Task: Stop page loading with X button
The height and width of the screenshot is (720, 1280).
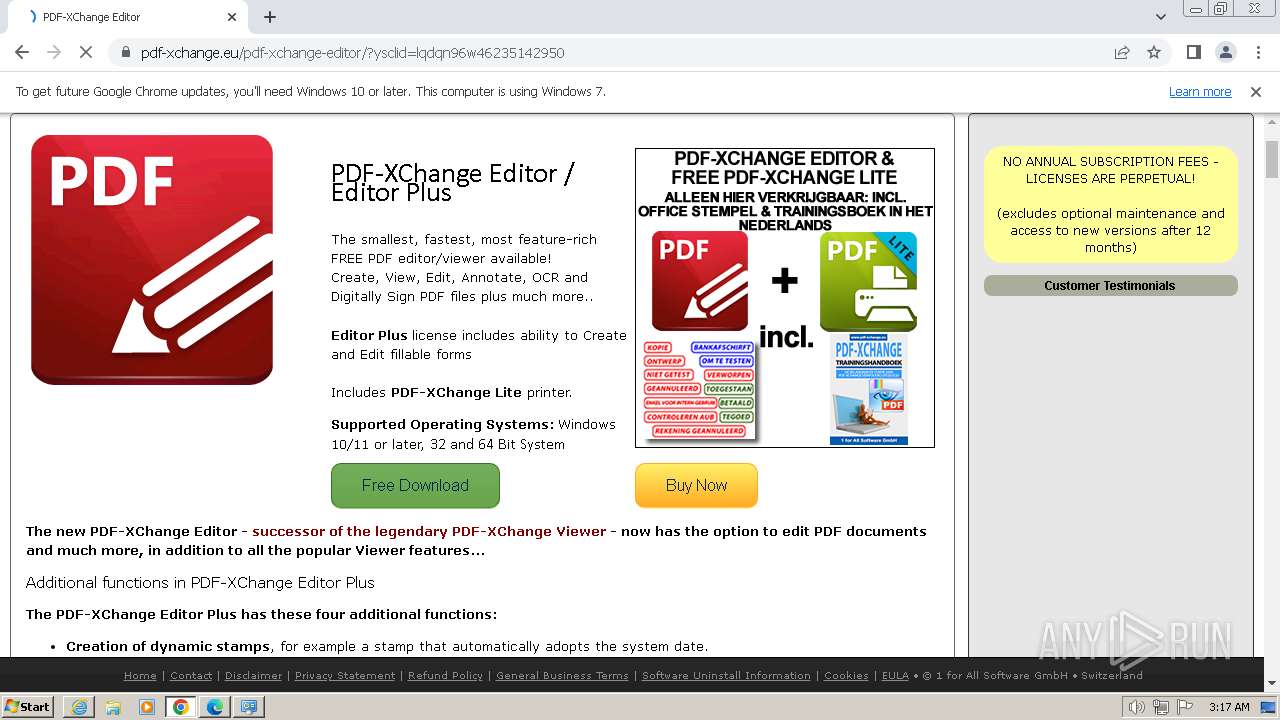Action: click(x=85, y=52)
